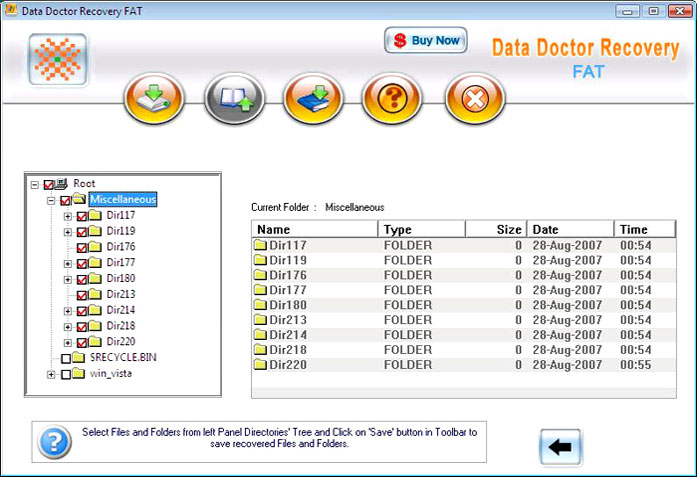
Task: Select Dir176 label in the tree
Action: 121,246
